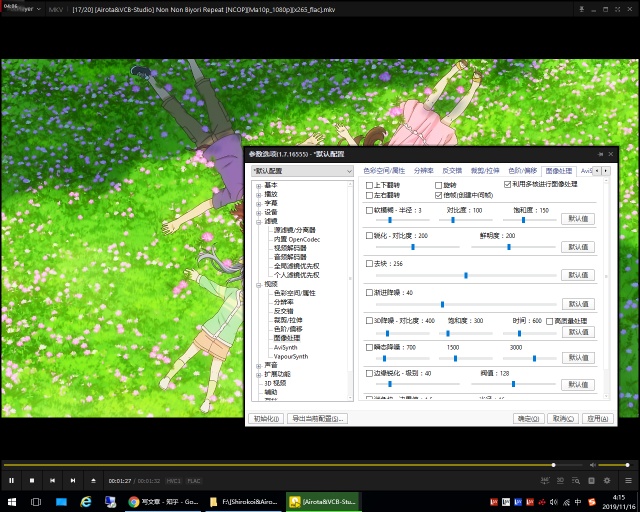Collapse the 视频 tree node
The image size is (640, 512).
258,285
